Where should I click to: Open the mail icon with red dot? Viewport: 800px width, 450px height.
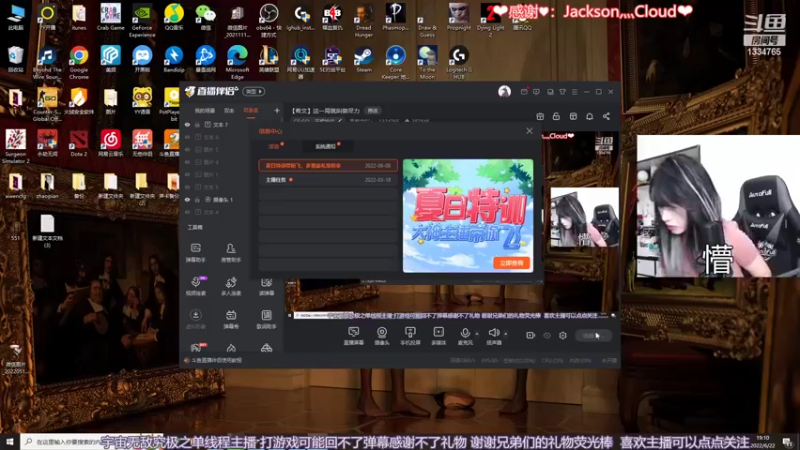(524, 91)
